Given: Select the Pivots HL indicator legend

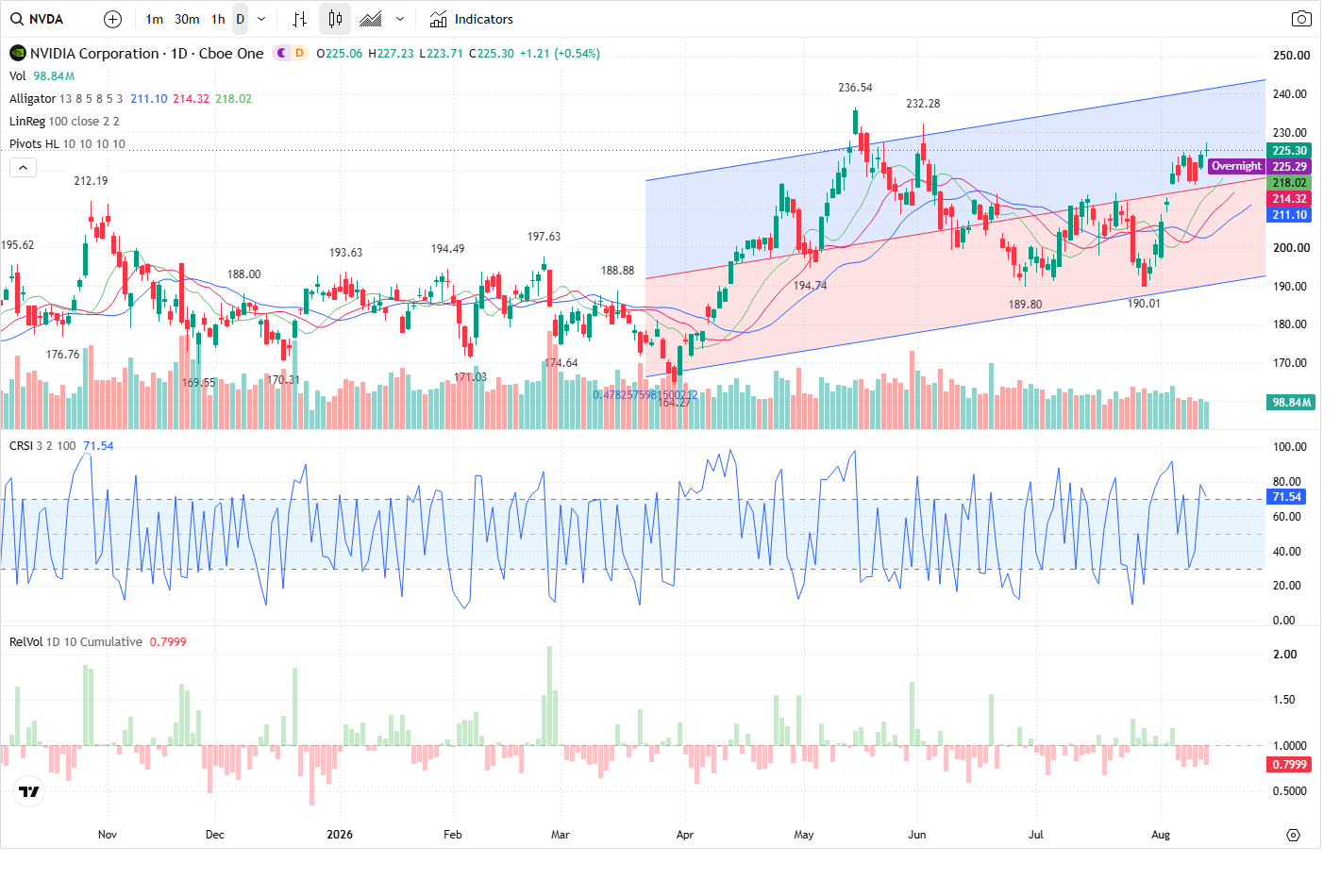Looking at the screenshot, I should [x=67, y=144].
